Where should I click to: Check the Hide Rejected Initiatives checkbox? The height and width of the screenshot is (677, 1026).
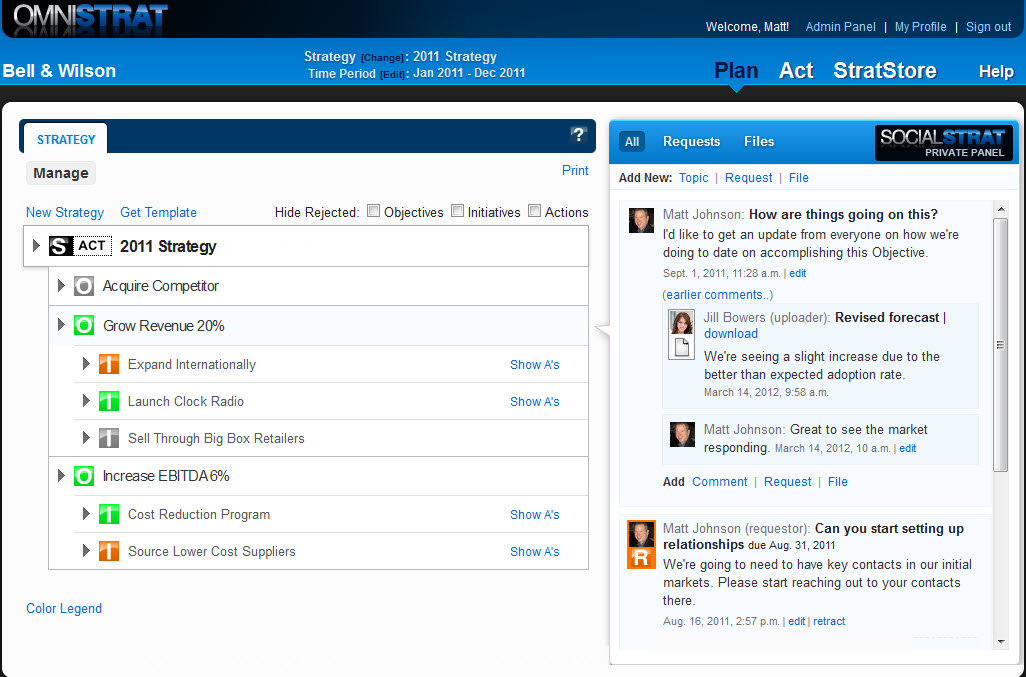457,211
